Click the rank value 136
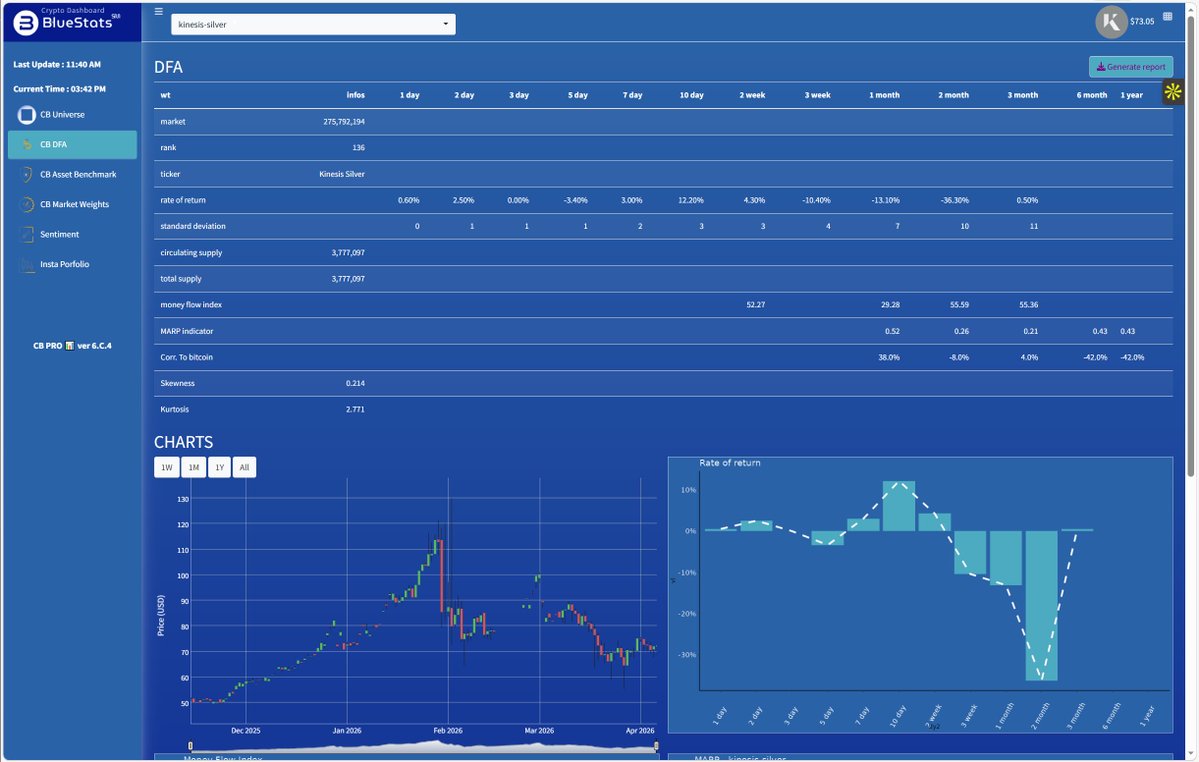This screenshot has width=1199, height=762. click(x=358, y=148)
